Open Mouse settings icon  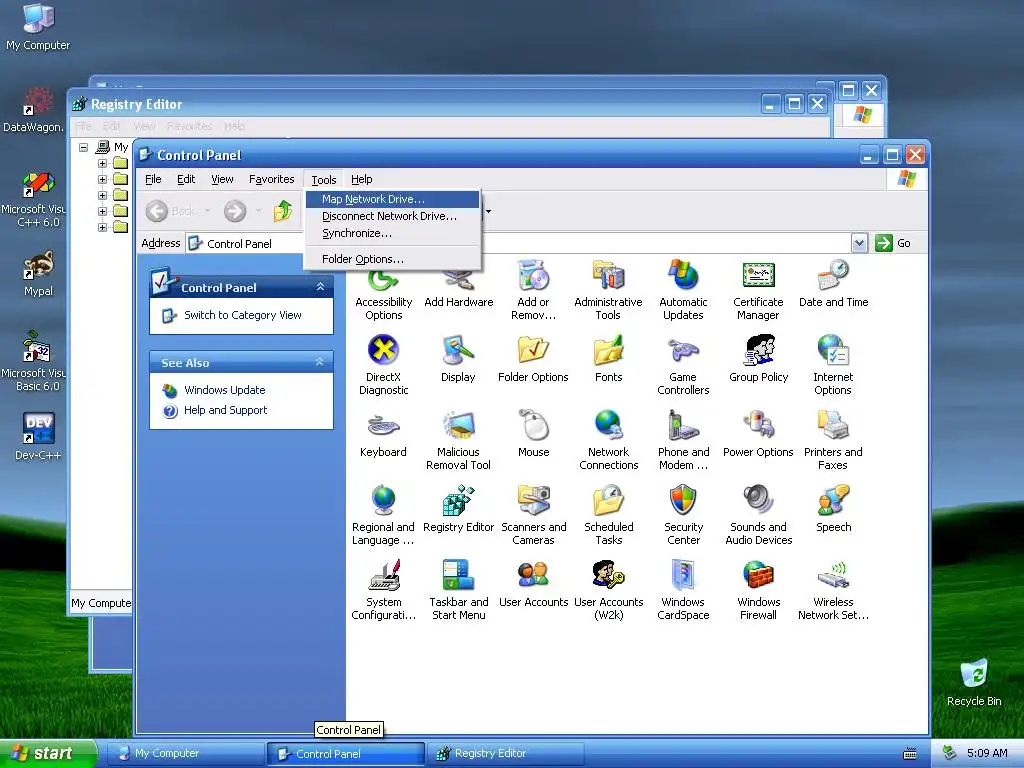(x=534, y=434)
